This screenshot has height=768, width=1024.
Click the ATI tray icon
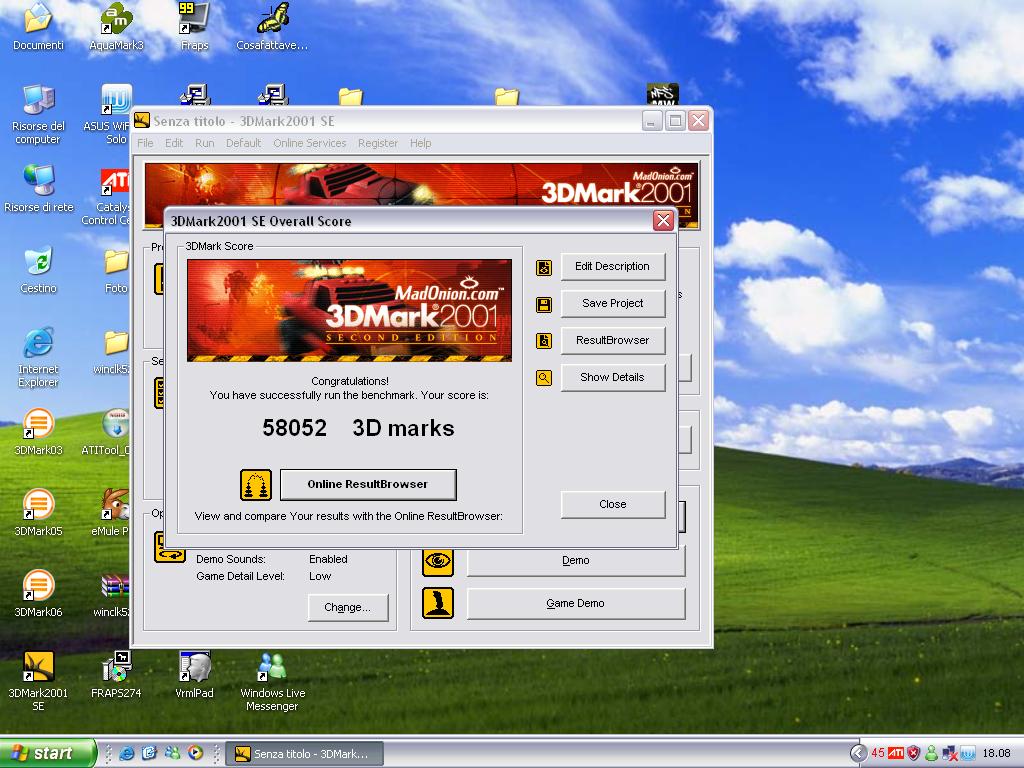[x=896, y=753]
